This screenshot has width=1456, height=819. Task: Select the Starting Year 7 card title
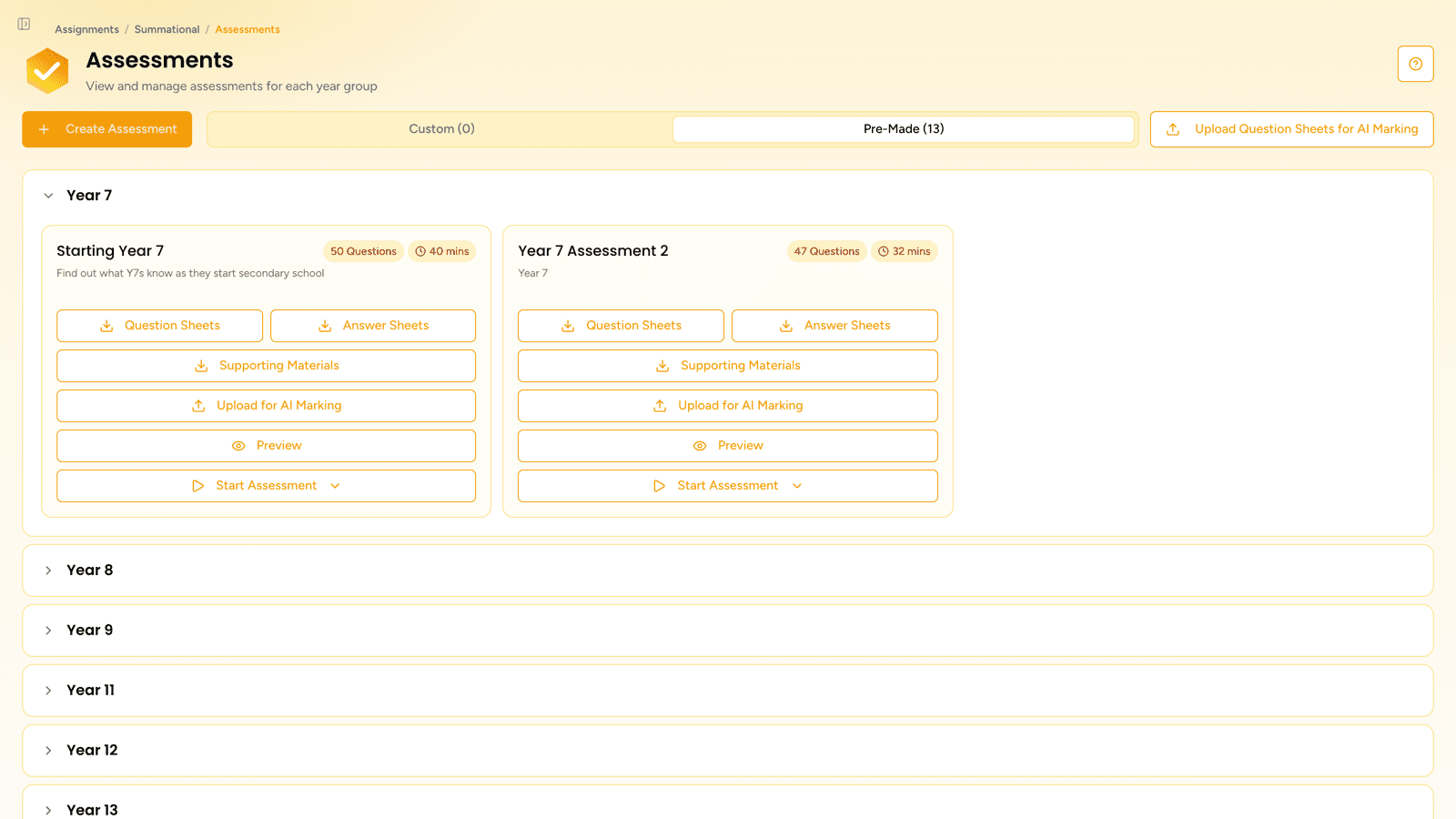point(110,251)
